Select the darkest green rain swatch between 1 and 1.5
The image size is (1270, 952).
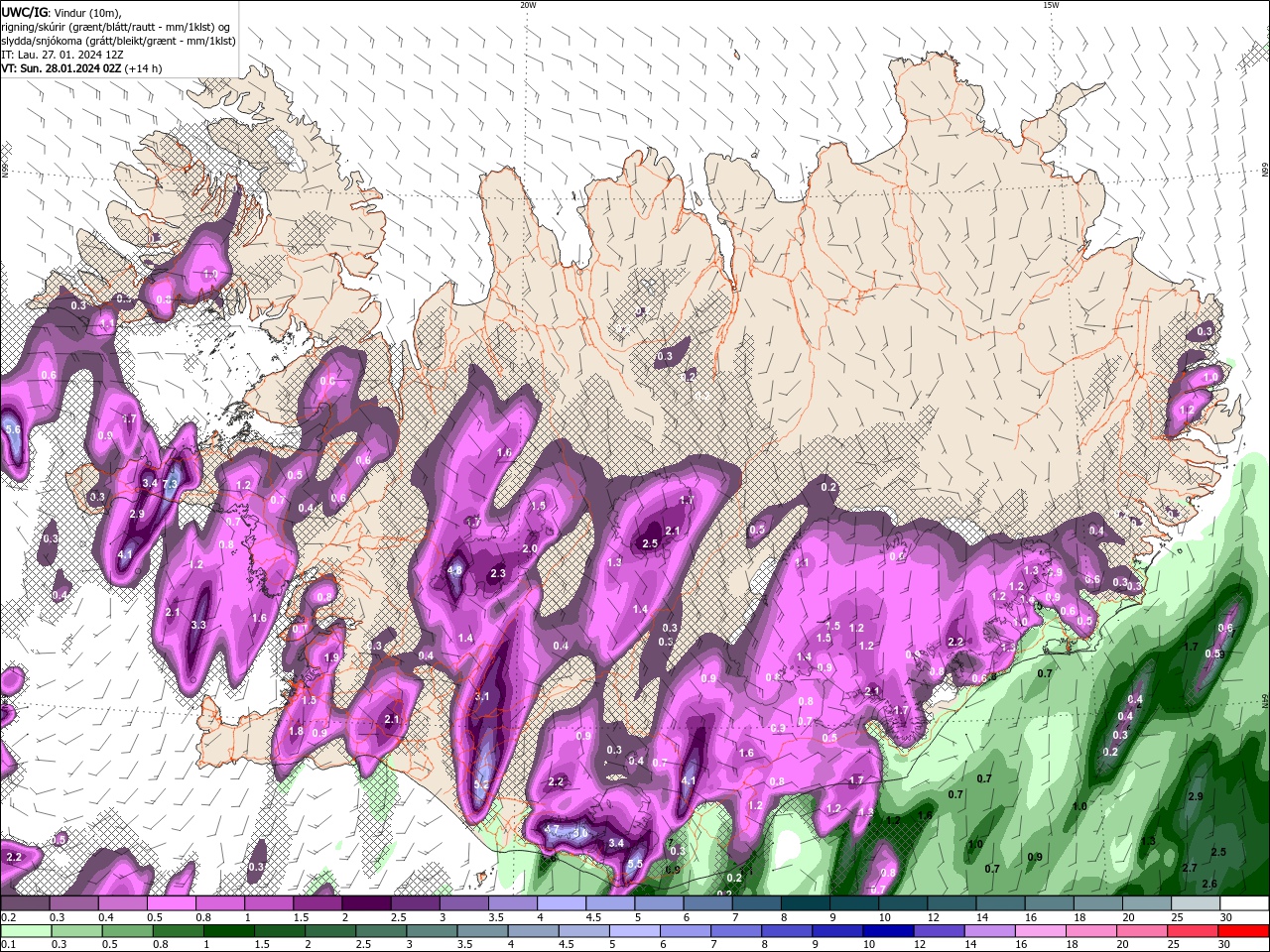[x=230, y=931]
